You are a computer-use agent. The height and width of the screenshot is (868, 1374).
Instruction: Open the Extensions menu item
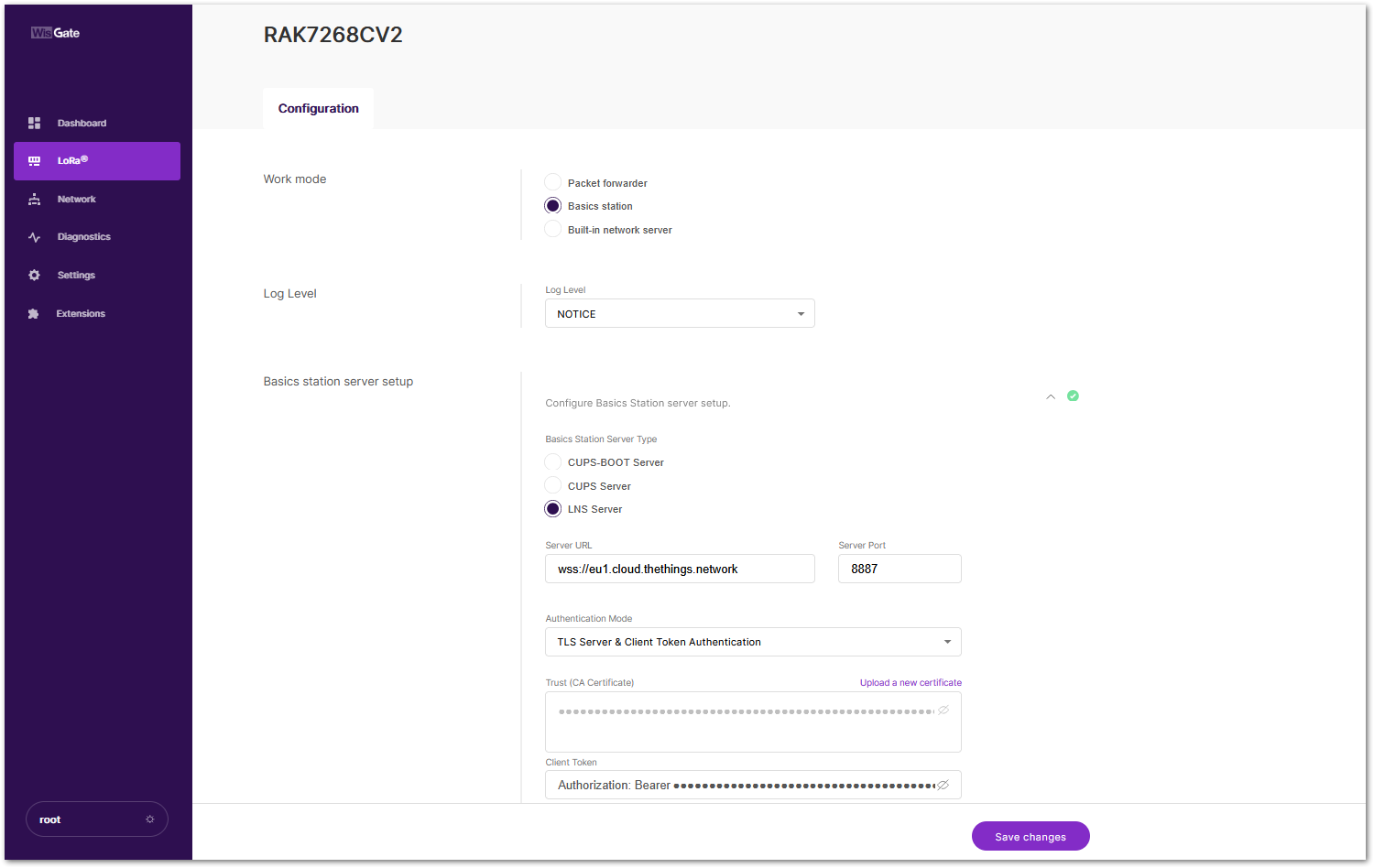97,313
